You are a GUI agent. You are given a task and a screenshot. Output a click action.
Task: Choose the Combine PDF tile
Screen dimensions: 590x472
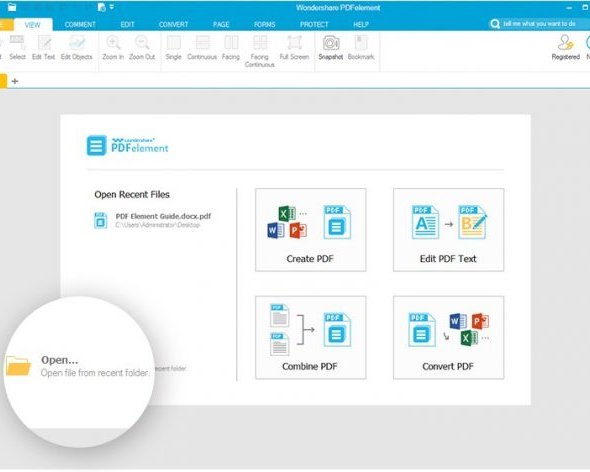[310, 337]
